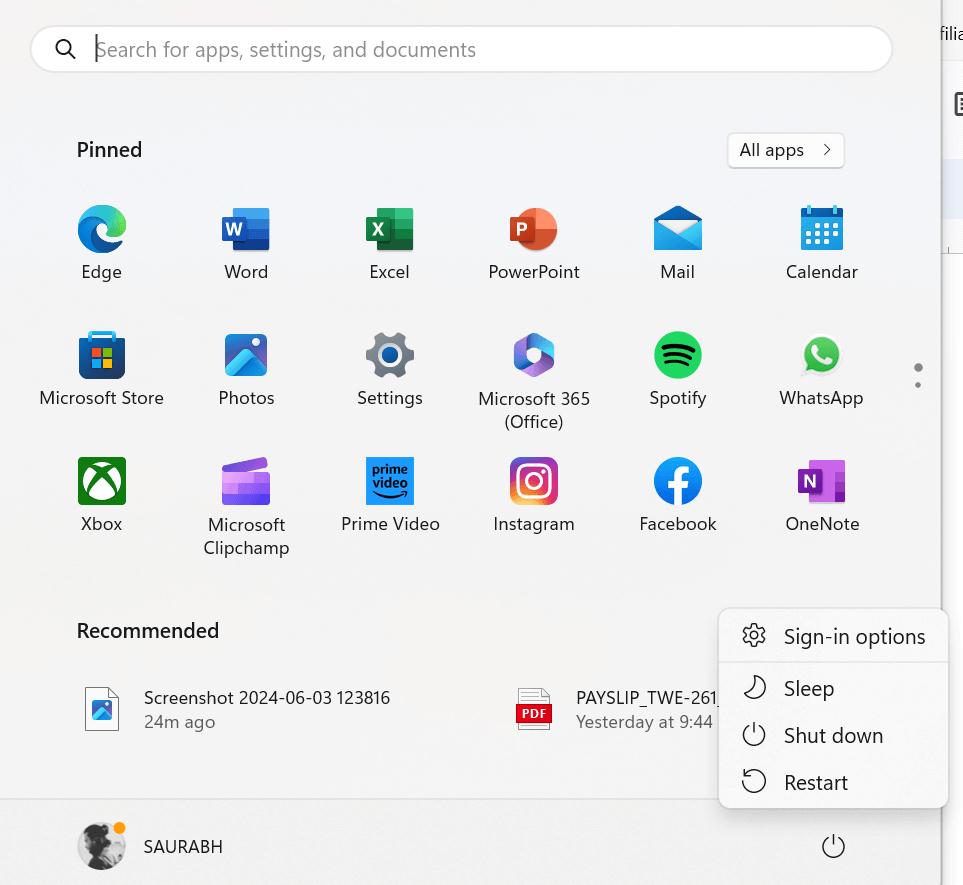Click the search box for apps and settings
The height and width of the screenshot is (885, 963).
(460, 50)
